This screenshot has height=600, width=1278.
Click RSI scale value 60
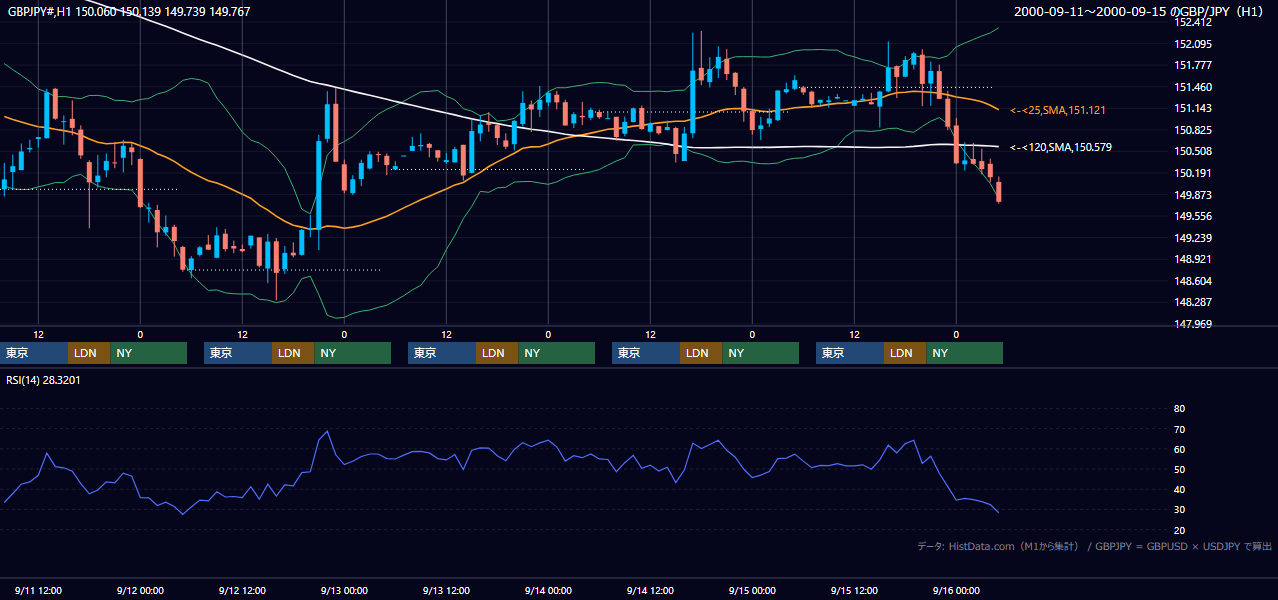1179,449
